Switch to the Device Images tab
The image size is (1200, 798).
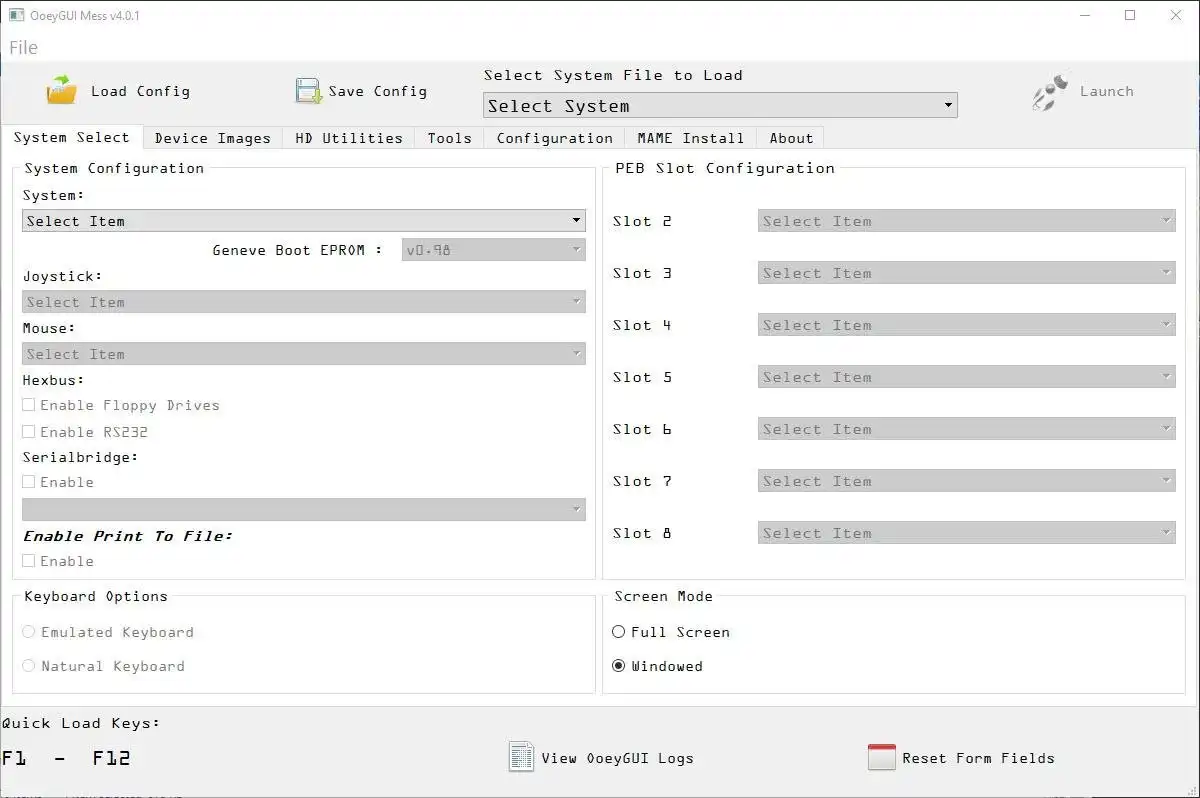click(213, 138)
